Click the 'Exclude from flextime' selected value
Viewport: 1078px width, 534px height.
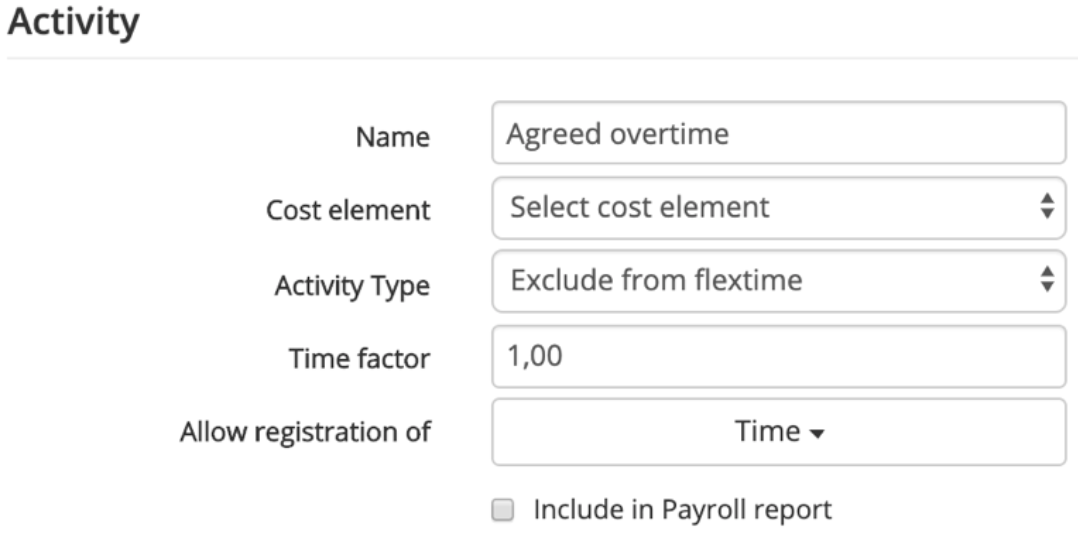(656, 280)
